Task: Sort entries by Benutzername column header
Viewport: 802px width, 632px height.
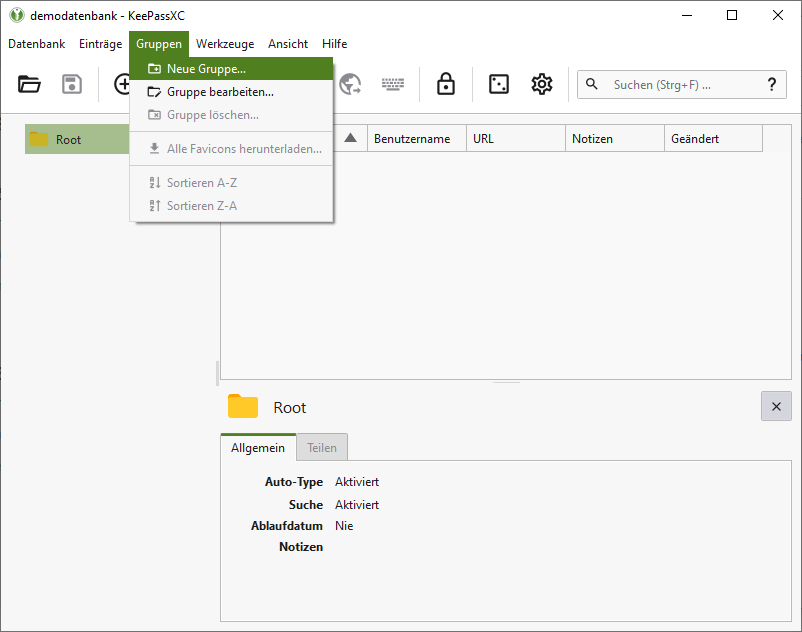Action: [412, 139]
